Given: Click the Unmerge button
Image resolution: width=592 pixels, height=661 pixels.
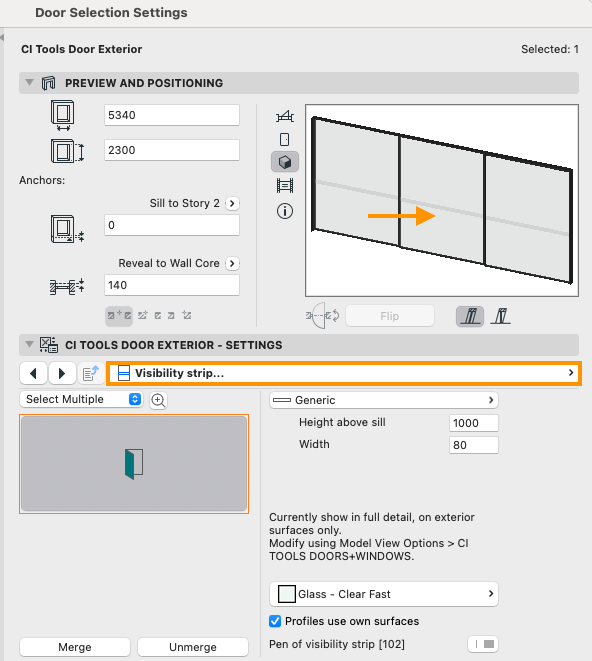Looking at the screenshot, I should click(193, 647).
